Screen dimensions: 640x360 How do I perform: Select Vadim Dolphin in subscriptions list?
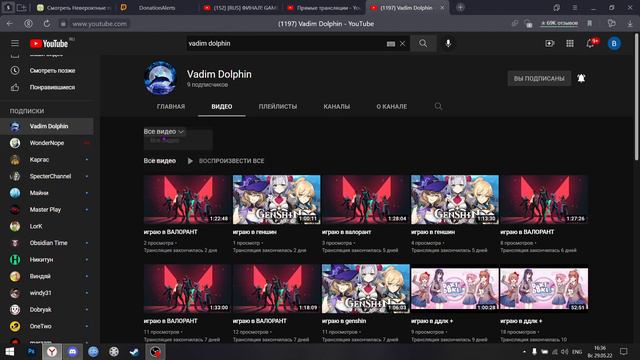point(47,126)
